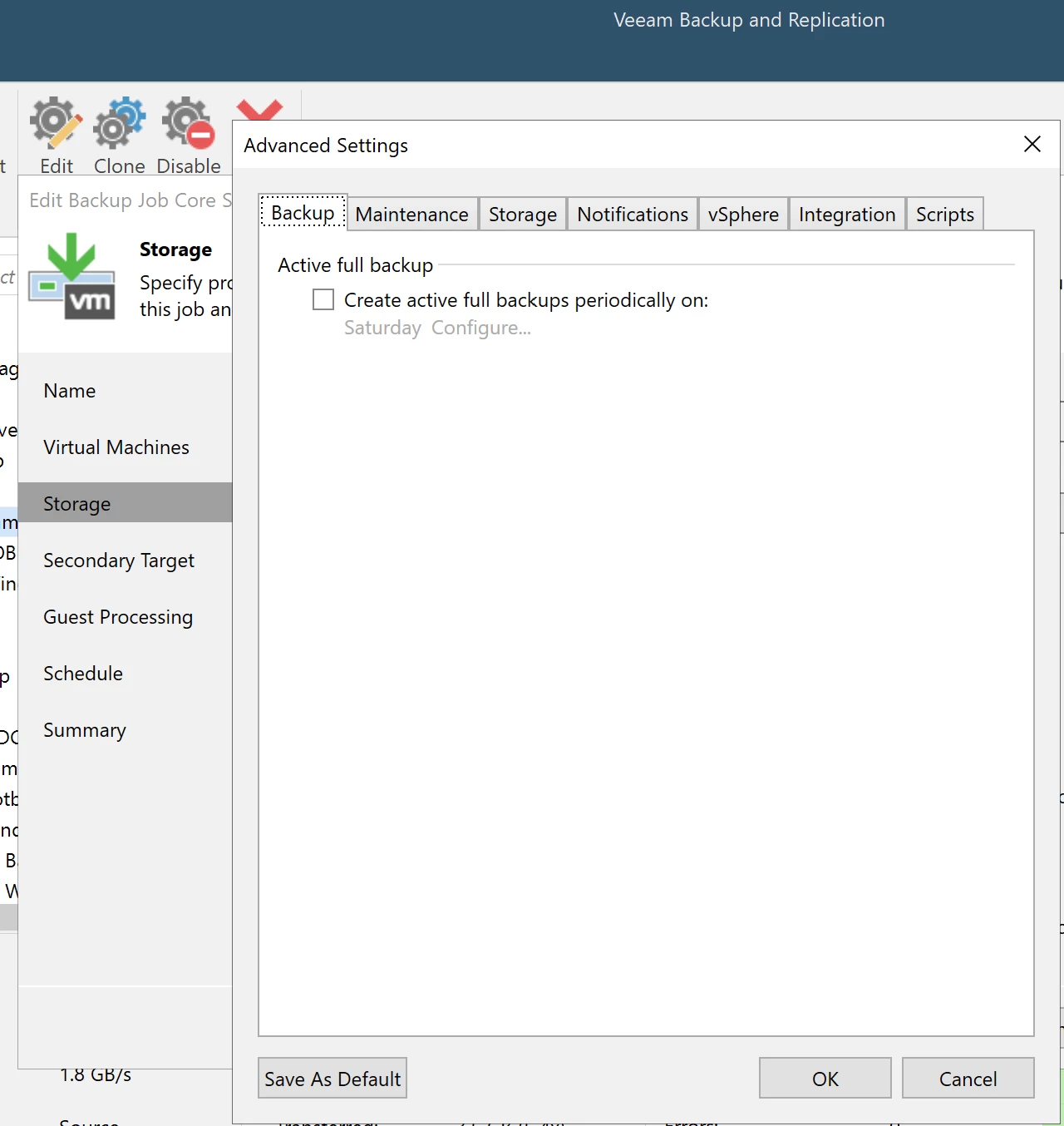Select the Name wizard step

70,391
